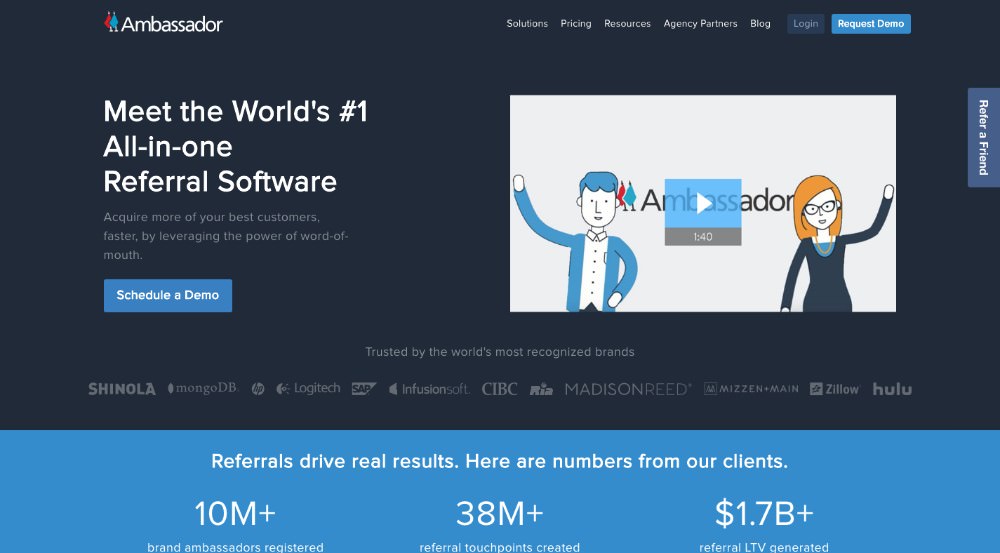Image resolution: width=1000 pixels, height=553 pixels.
Task: Click the video duration label 1:40
Action: point(703,237)
